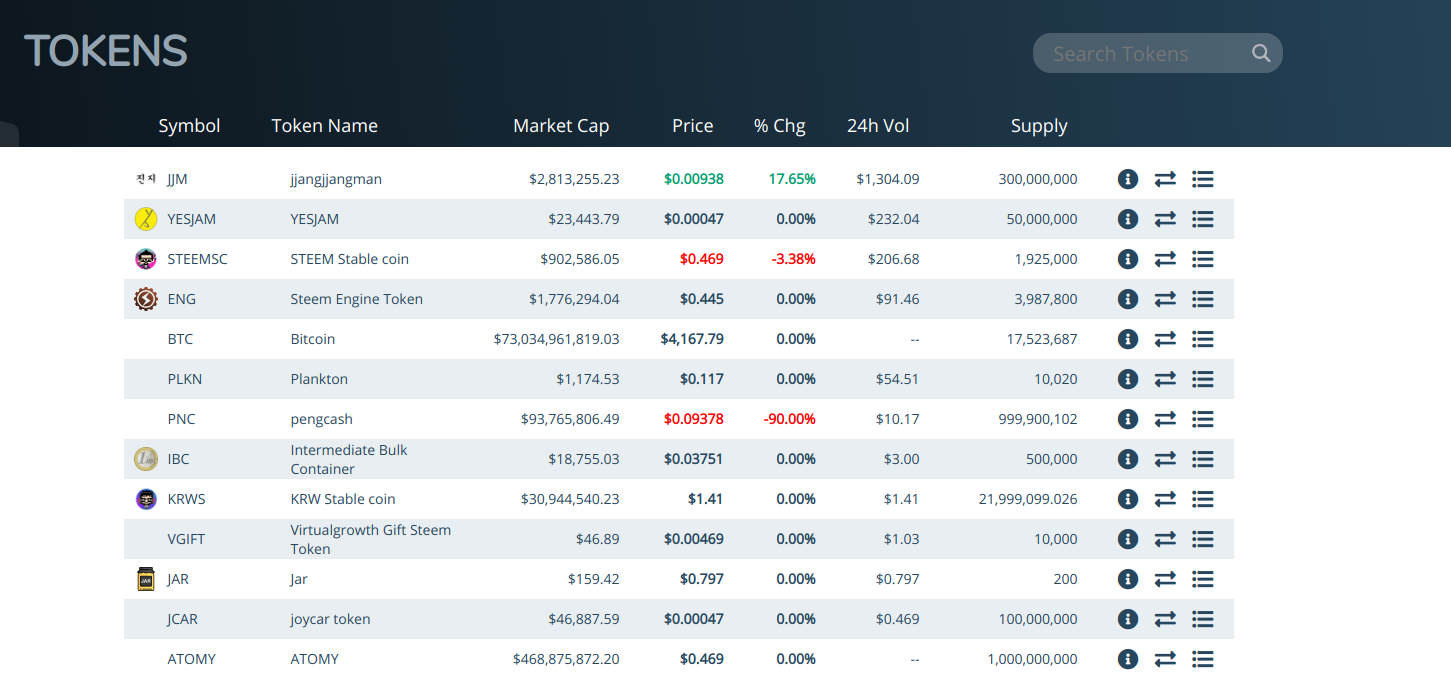This screenshot has height=676, width=1451.
Task: Sort by % Chg column header
Action: tap(780, 126)
